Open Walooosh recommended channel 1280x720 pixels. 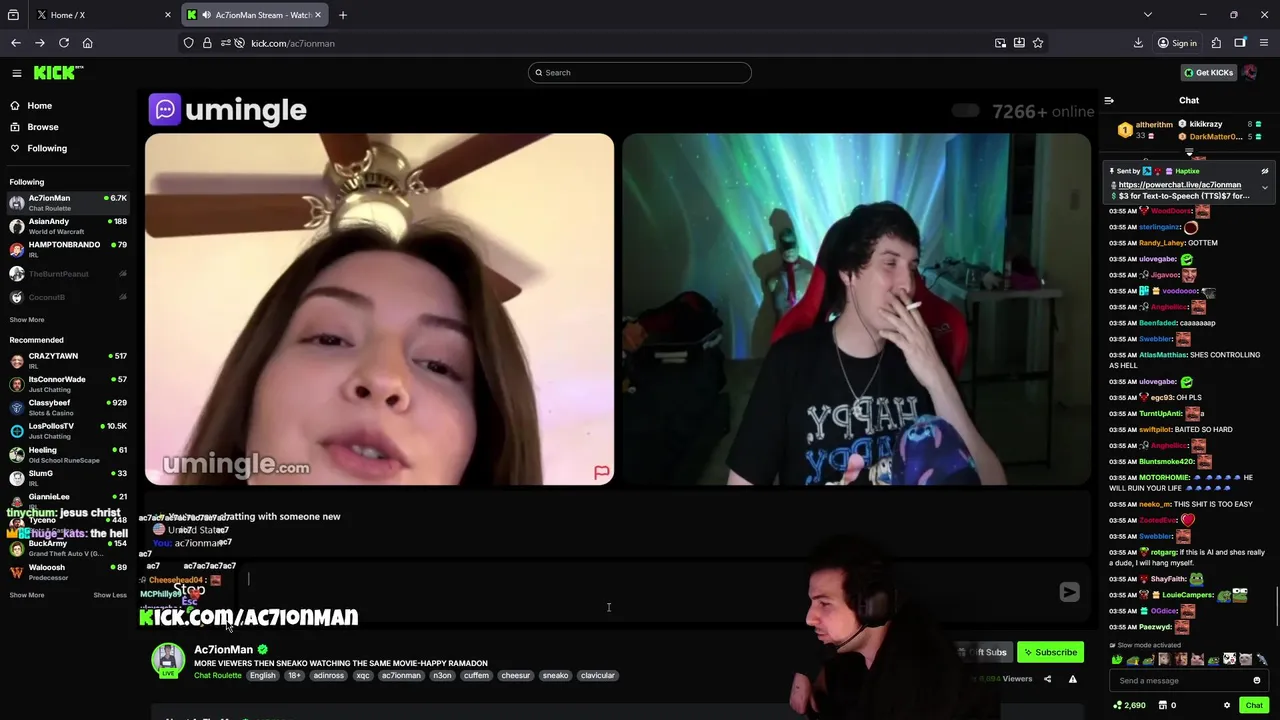coord(68,572)
